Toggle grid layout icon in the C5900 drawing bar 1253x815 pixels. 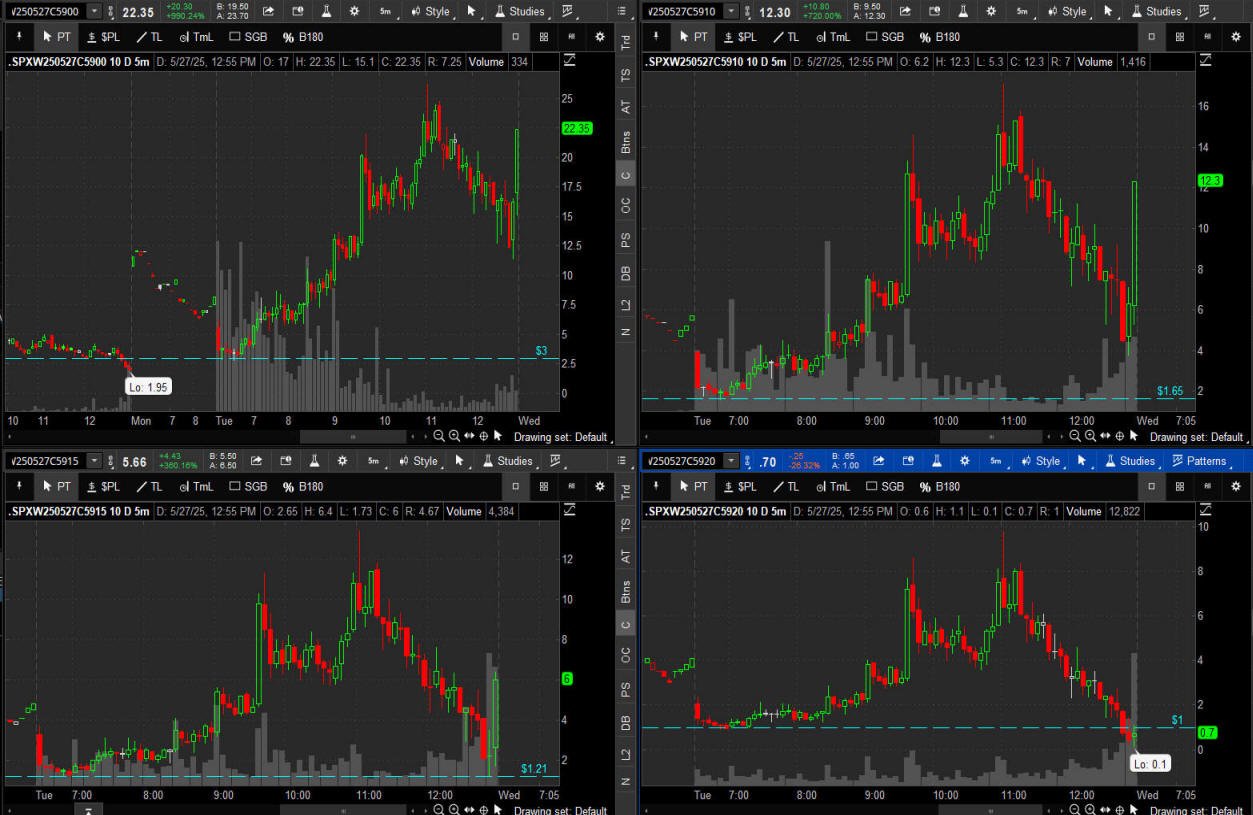pyautogui.click(x=543, y=36)
